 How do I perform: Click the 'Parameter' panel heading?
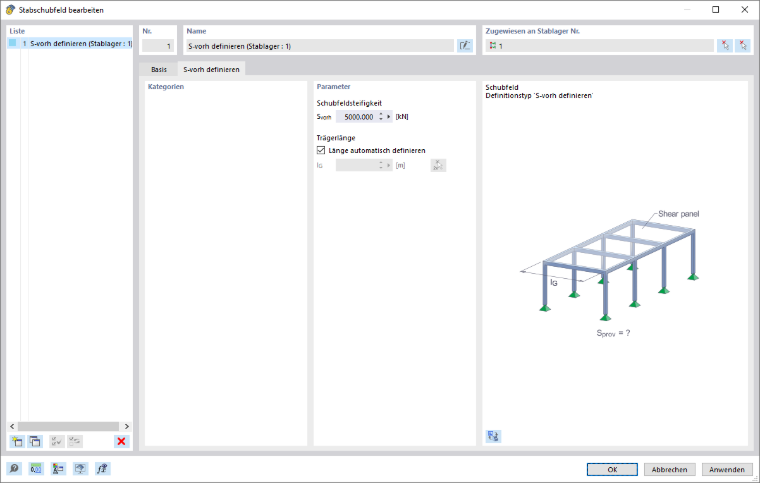coord(333,87)
